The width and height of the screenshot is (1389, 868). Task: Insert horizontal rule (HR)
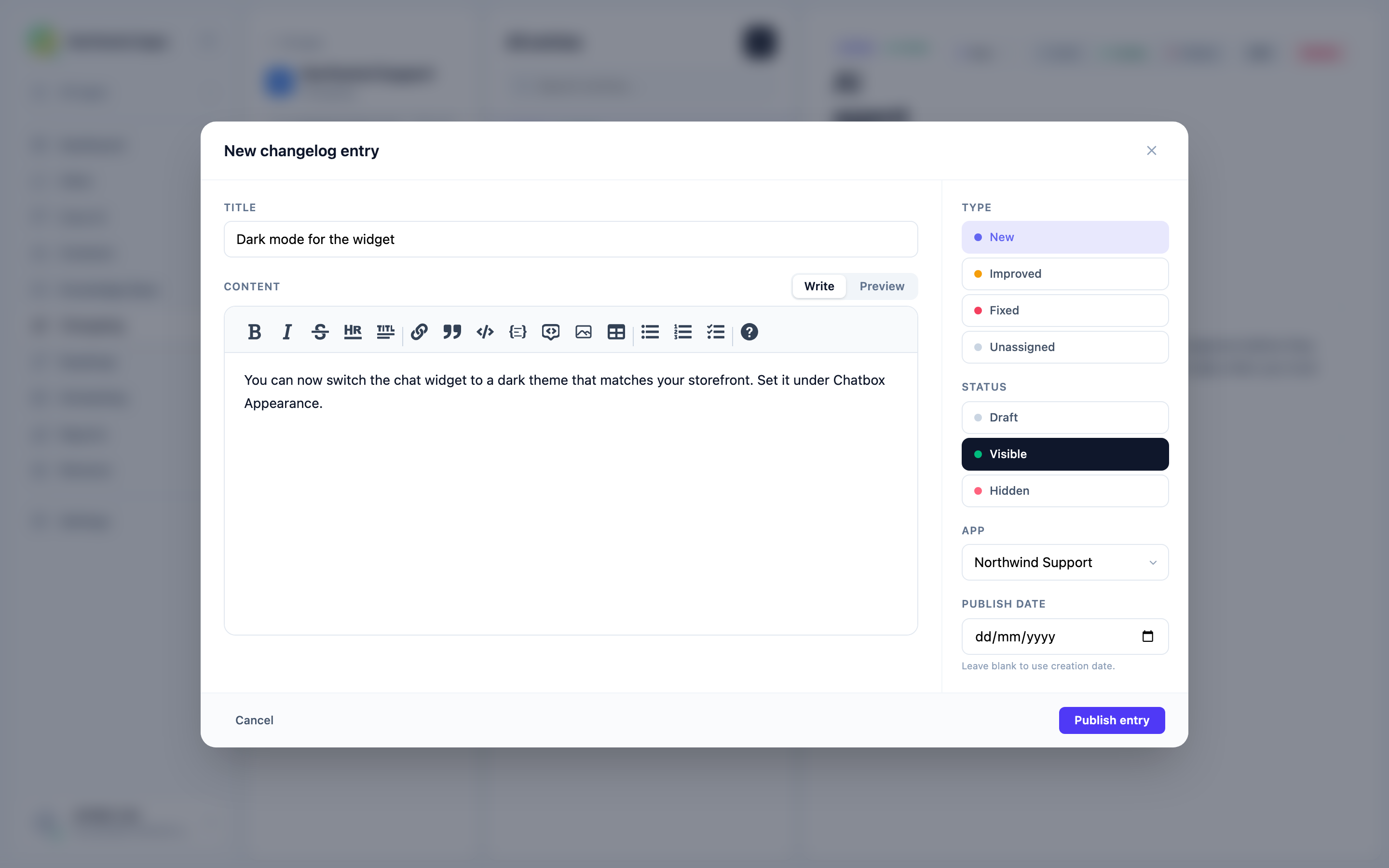coord(353,332)
